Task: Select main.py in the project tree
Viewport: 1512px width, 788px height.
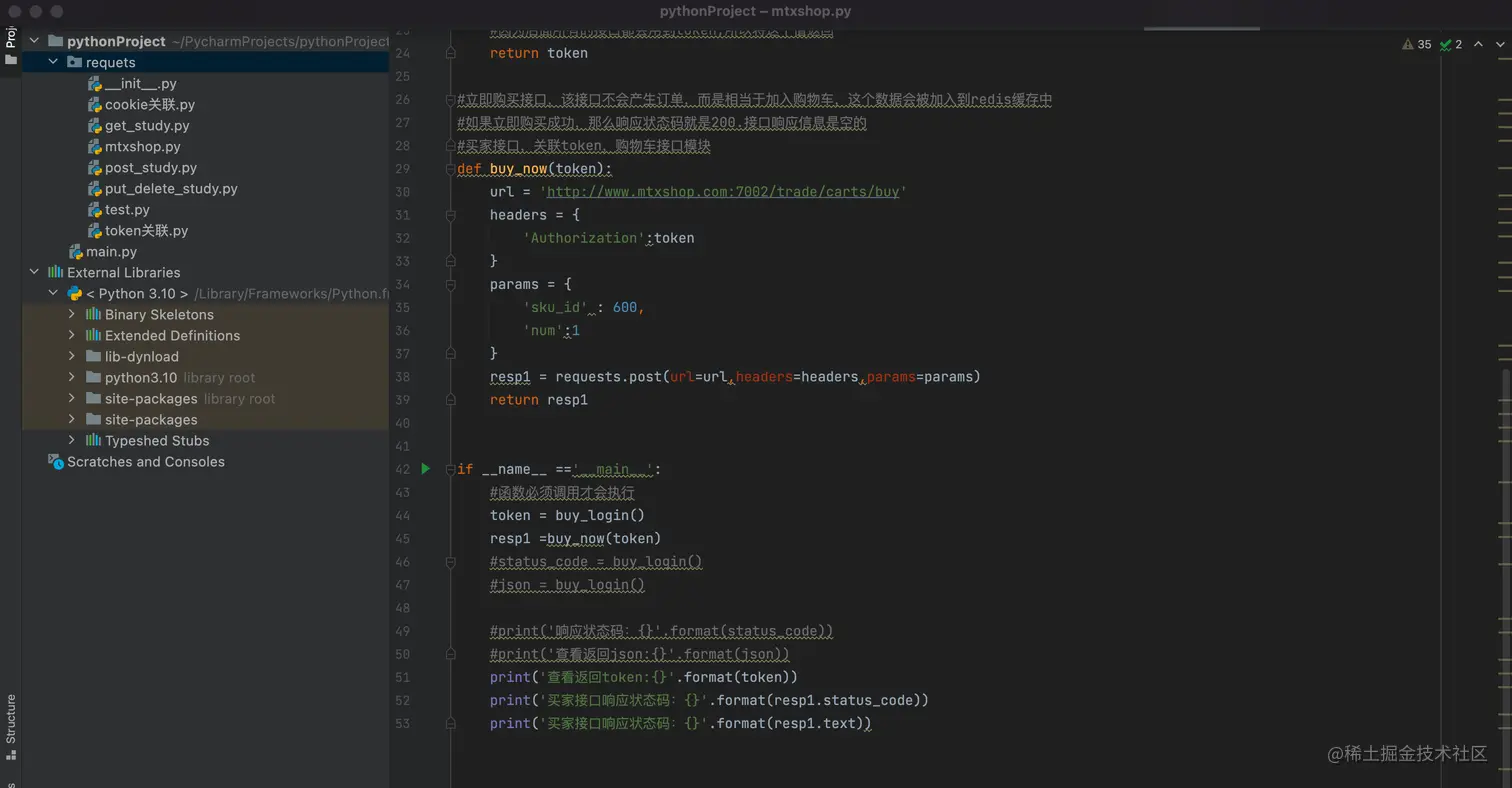Action: [111, 252]
